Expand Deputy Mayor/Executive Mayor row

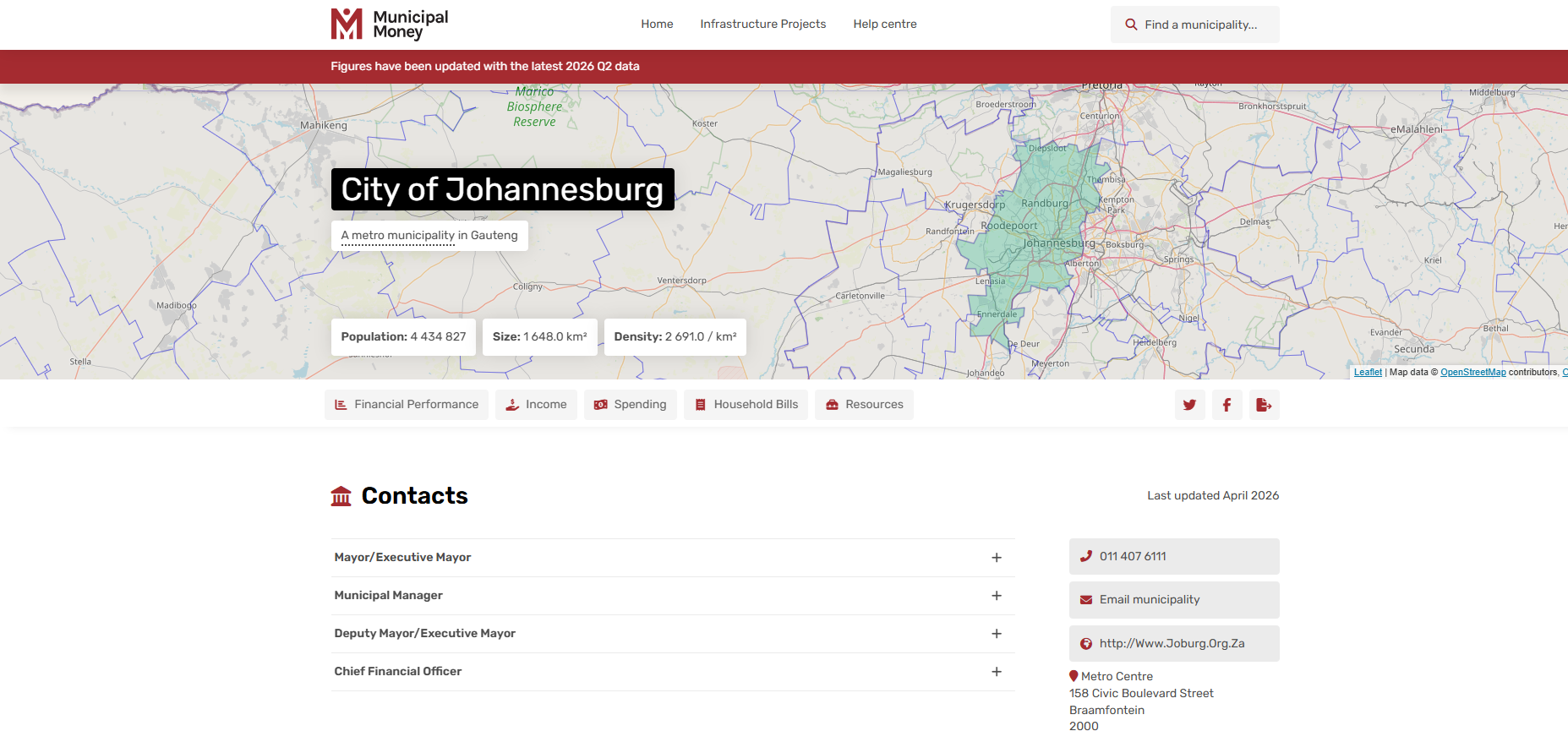673,634
